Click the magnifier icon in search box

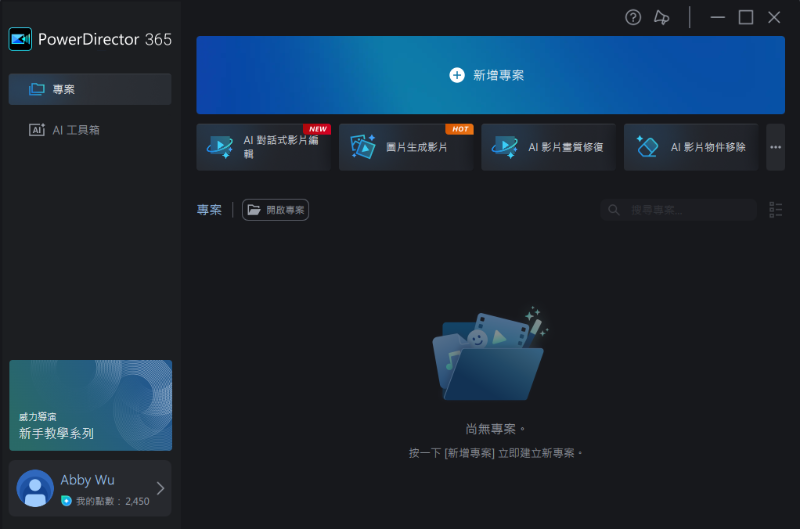tap(614, 210)
